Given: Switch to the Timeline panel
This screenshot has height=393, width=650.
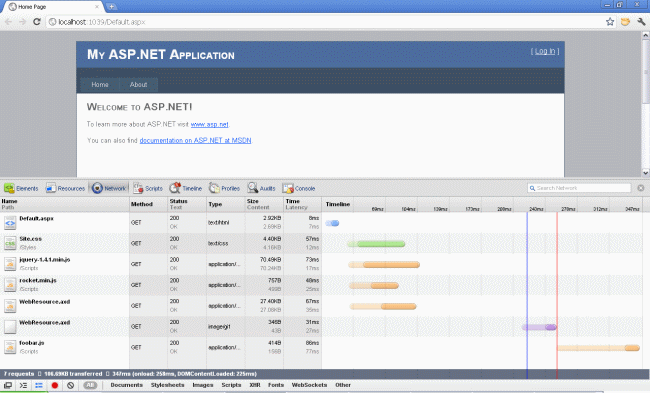Looking at the screenshot, I should click(x=186, y=188).
